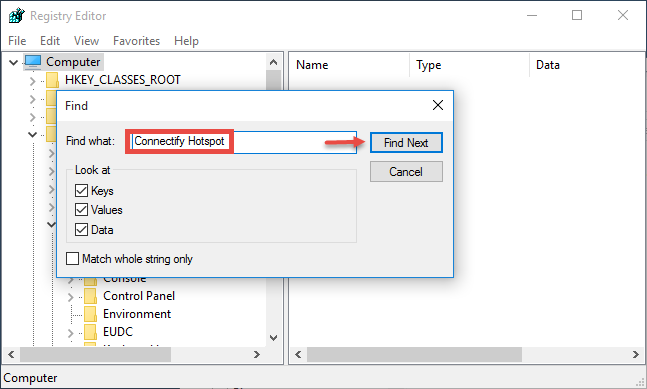The height and width of the screenshot is (389, 647).
Task: Enable Match whole string only
Action: coord(72,259)
